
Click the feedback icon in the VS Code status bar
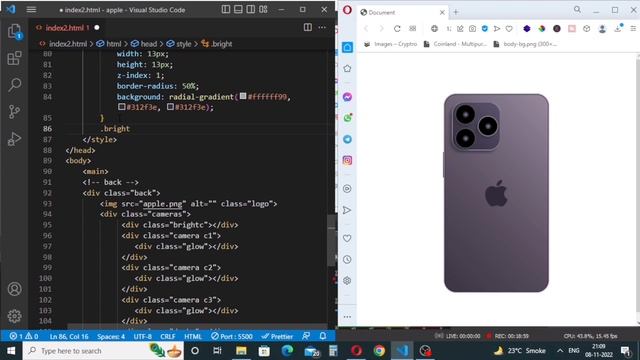[306, 336]
